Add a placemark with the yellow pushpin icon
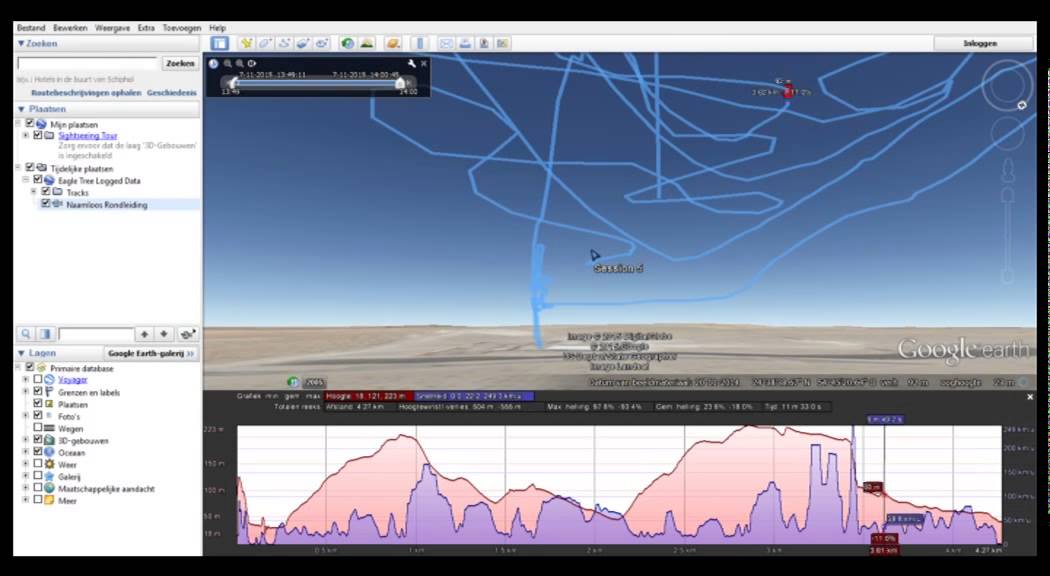 tap(246, 44)
